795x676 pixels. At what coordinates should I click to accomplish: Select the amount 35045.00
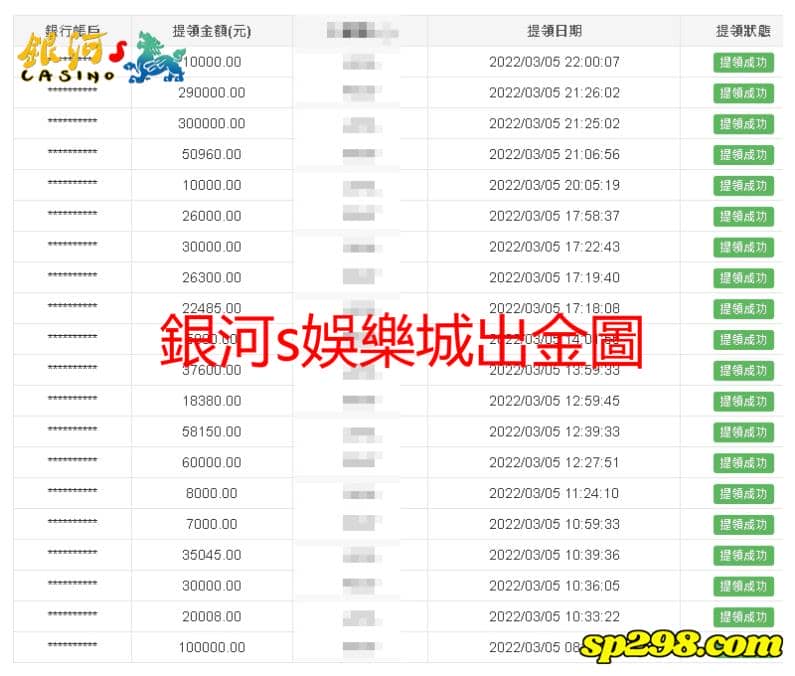coord(211,555)
